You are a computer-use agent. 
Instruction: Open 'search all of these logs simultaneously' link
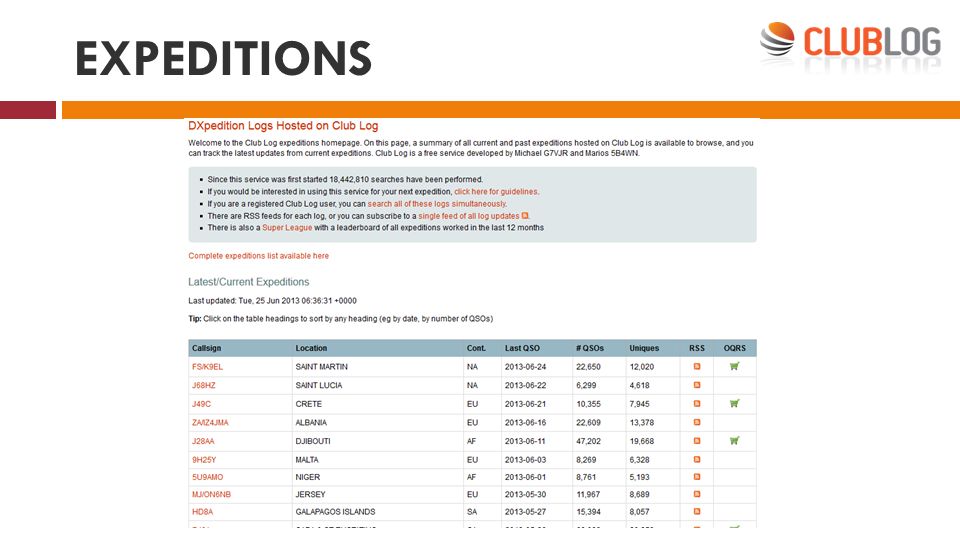[437, 204]
